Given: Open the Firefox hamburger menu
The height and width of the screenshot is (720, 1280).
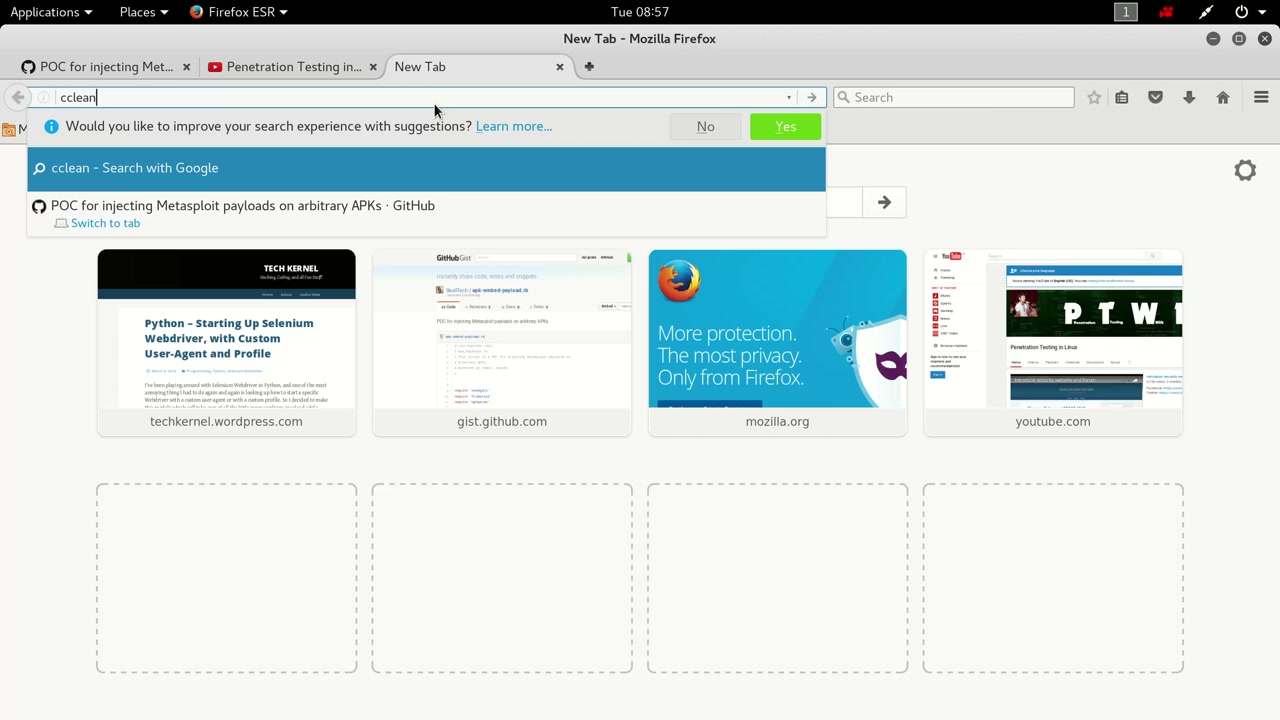Looking at the screenshot, I should pyautogui.click(x=1261, y=97).
